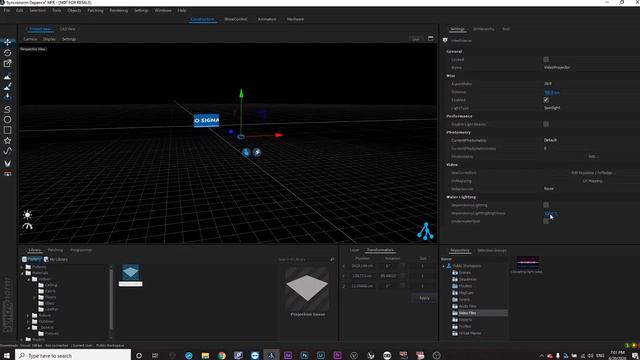Open the viewport Display menu
Image resolution: width=640 pixels, height=360 pixels.
[x=49, y=39]
